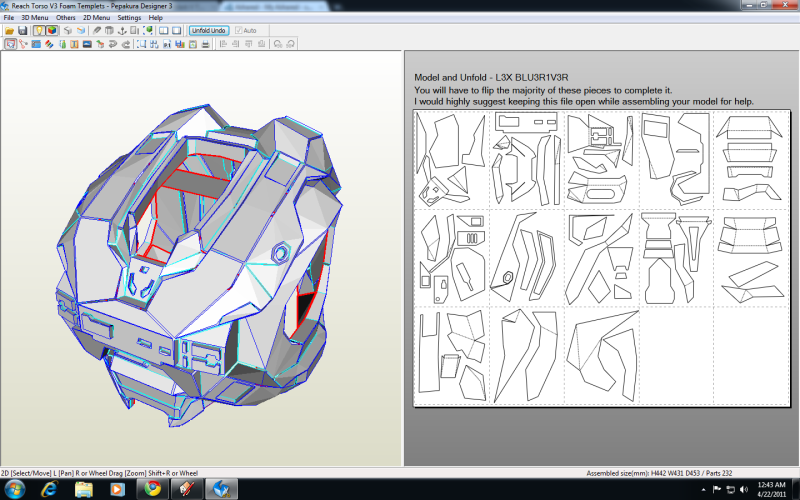Click the undo curved arrow icon
800x500 pixels.
tap(113, 44)
